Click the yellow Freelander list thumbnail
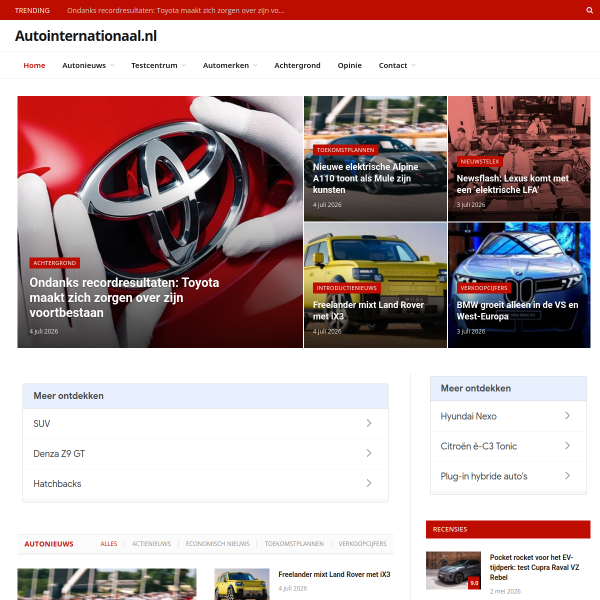 242,584
